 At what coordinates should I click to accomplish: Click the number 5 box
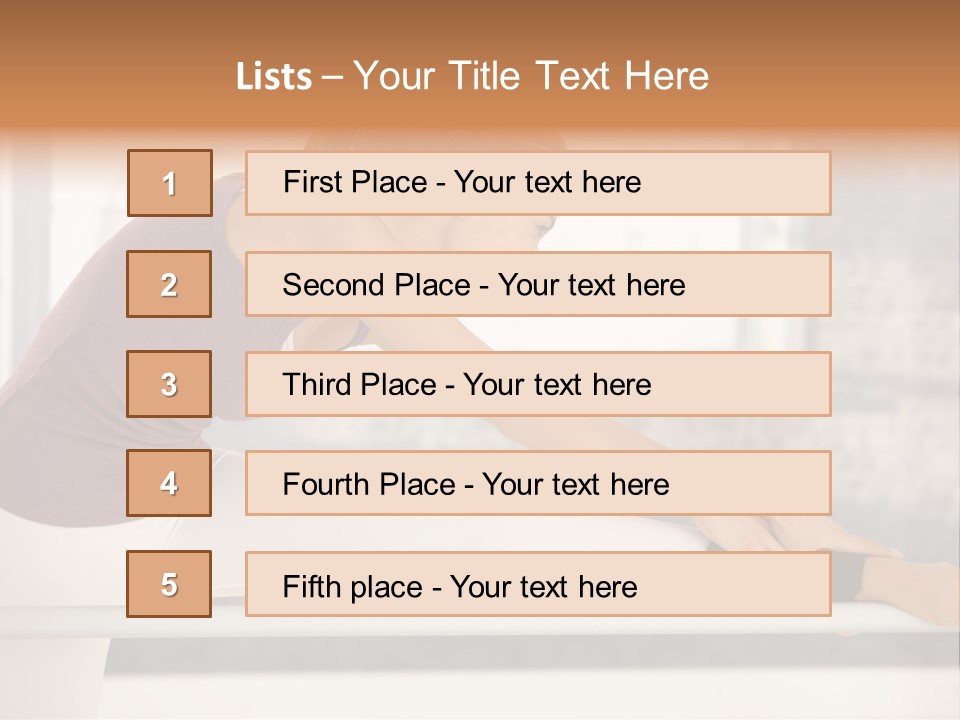click(x=170, y=584)
